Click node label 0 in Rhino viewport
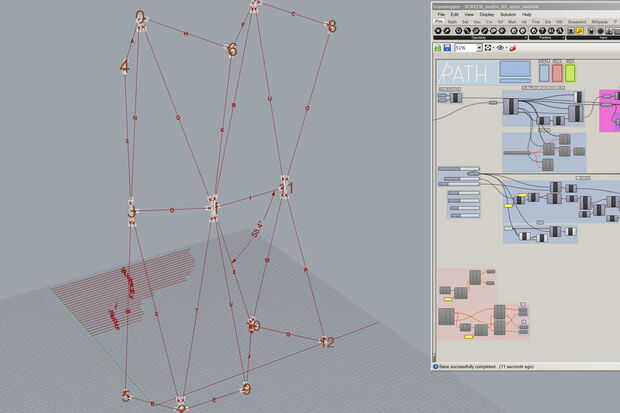The width and height of the screenshot is (620, 413). pyautogui.click(x=140, y=17)
